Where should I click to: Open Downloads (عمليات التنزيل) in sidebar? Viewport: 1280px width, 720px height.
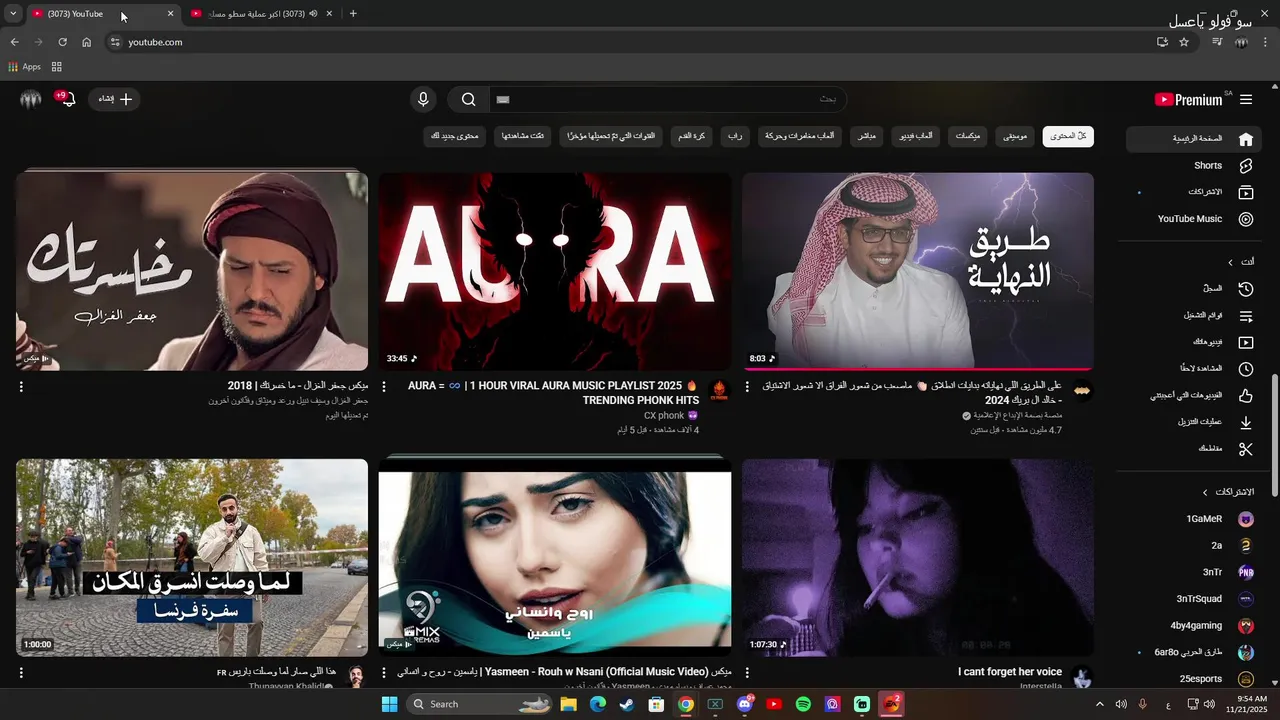click(x=1195, y=422)
